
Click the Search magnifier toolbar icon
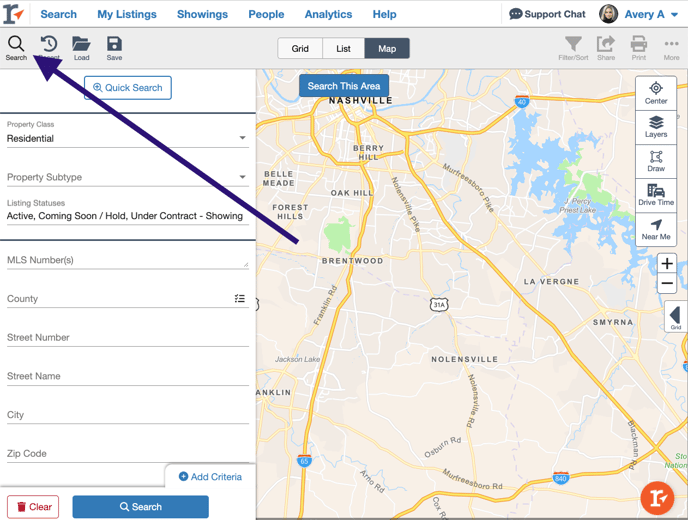[16, 47]
